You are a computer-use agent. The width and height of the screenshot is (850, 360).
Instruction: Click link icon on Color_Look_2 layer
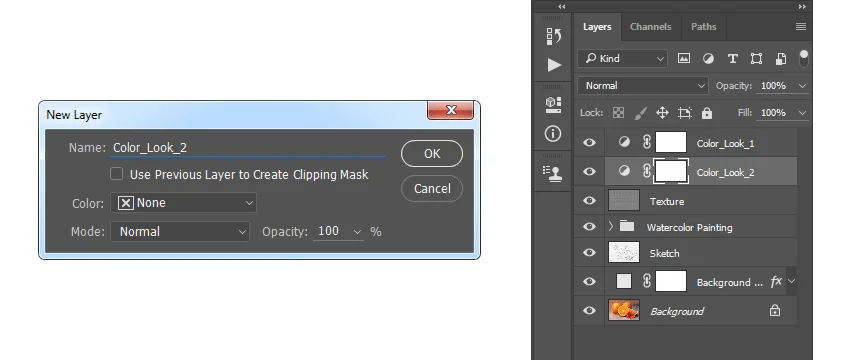[646, 171]
